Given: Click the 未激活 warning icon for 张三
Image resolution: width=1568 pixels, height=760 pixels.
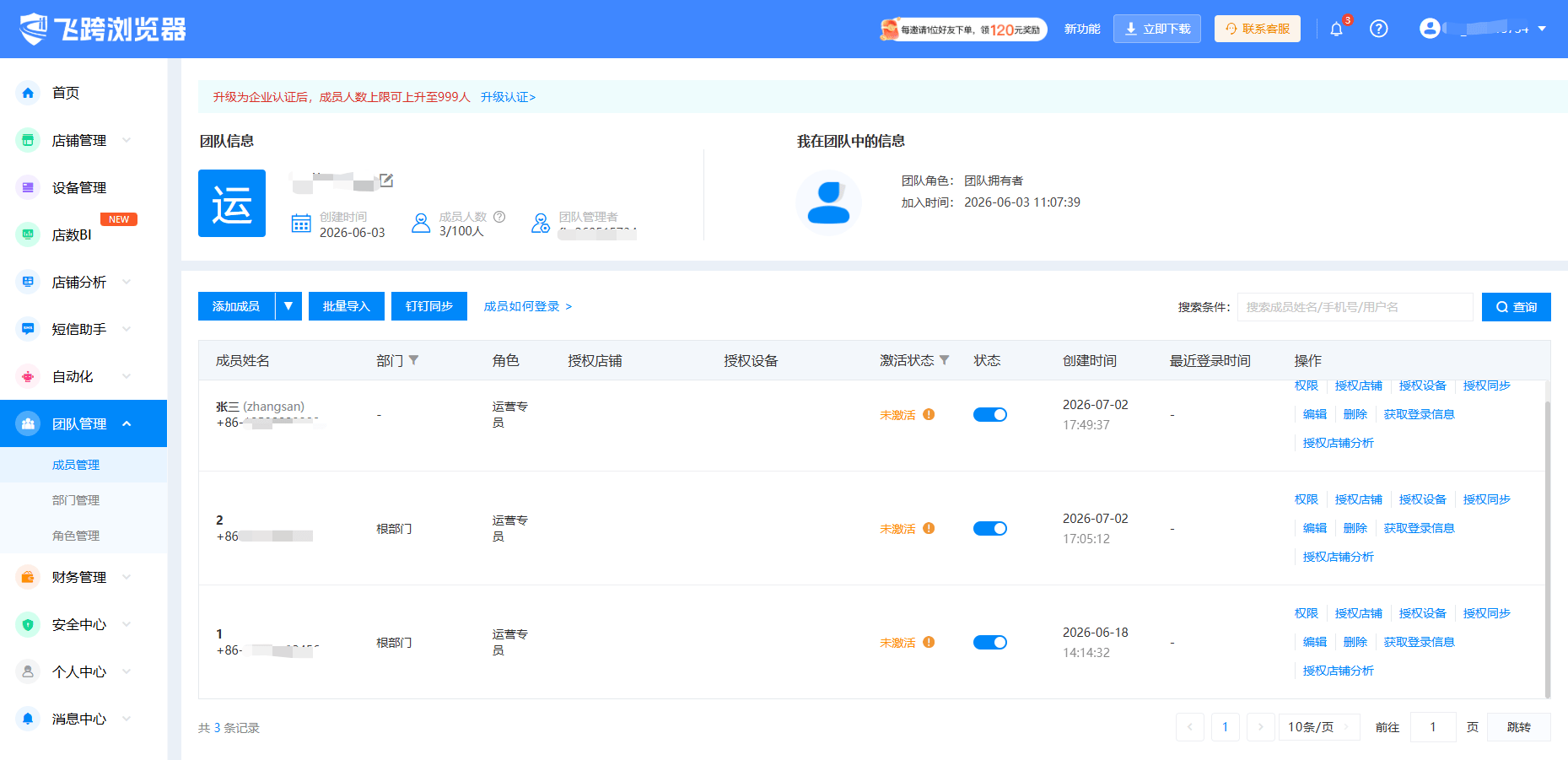Looking at the screenshot, I should click(929, 414).
